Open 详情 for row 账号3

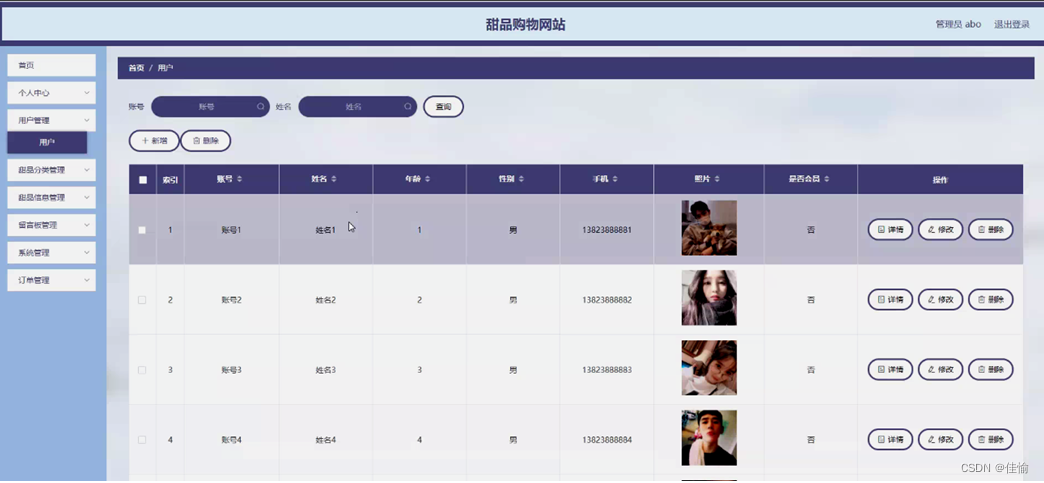(890, 370)
